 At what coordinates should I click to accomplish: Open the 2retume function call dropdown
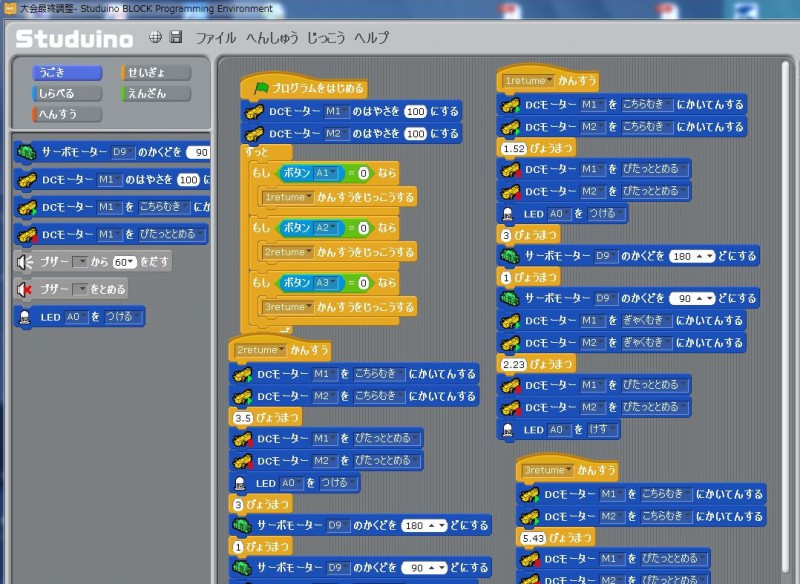coord(288,252)
